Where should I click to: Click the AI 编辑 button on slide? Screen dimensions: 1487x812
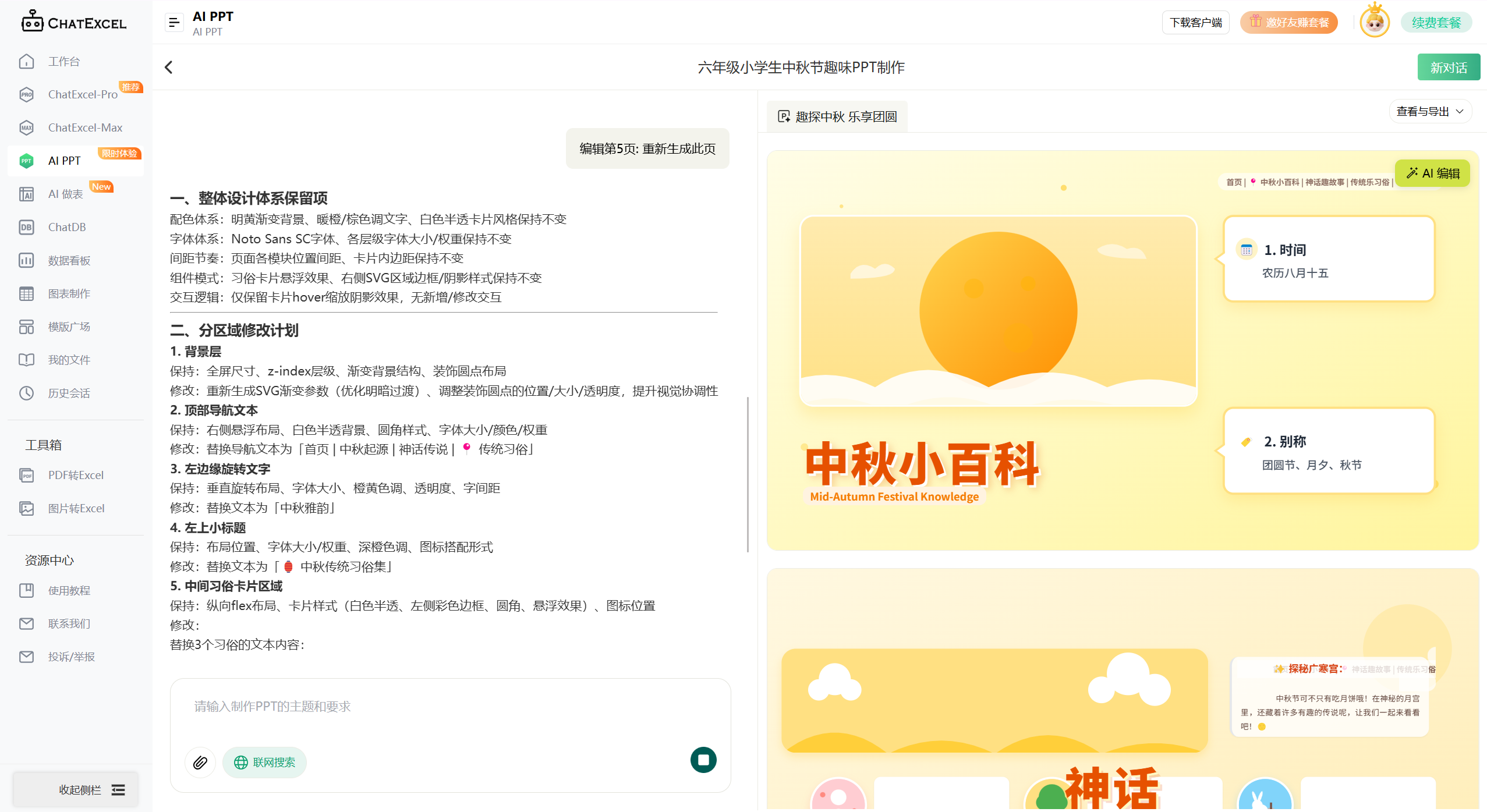click(x=1432, y=173)
